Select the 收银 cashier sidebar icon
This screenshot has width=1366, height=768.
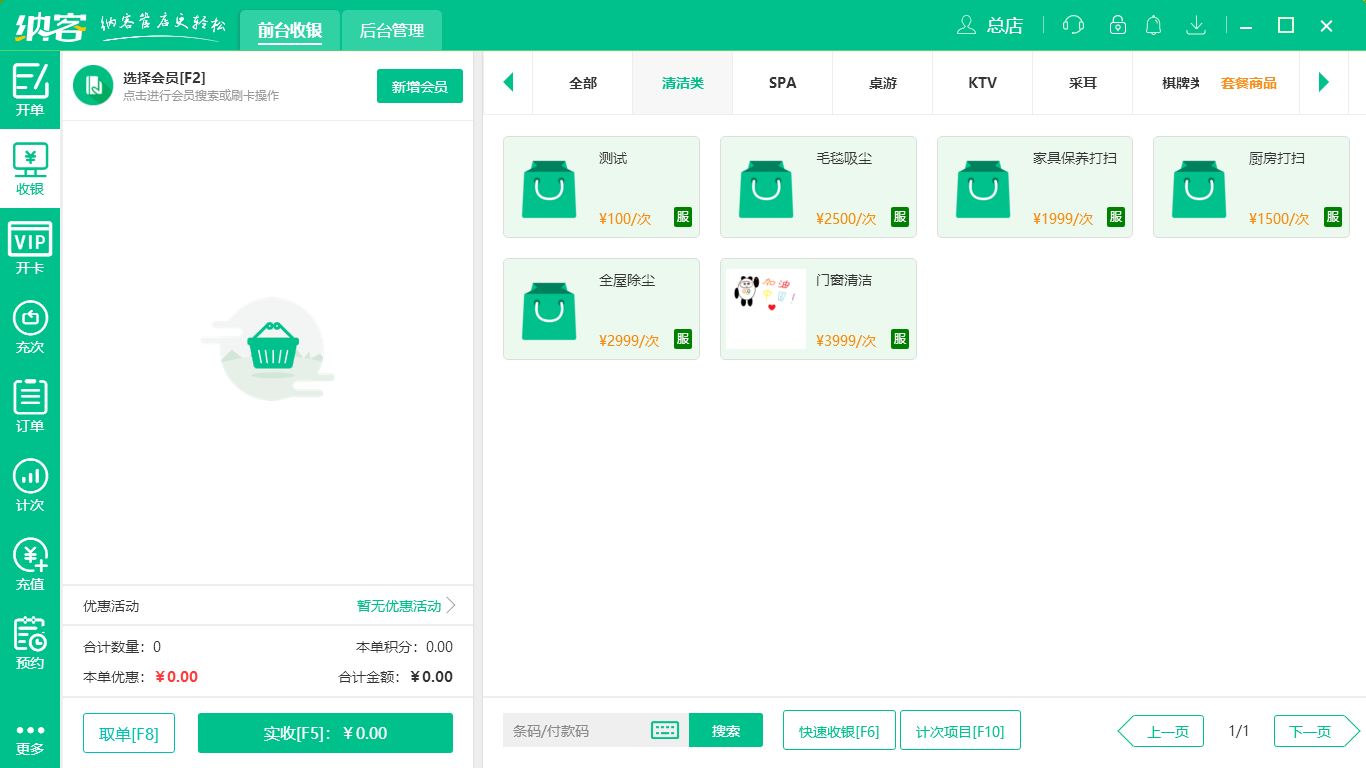(x=30, y=169)
